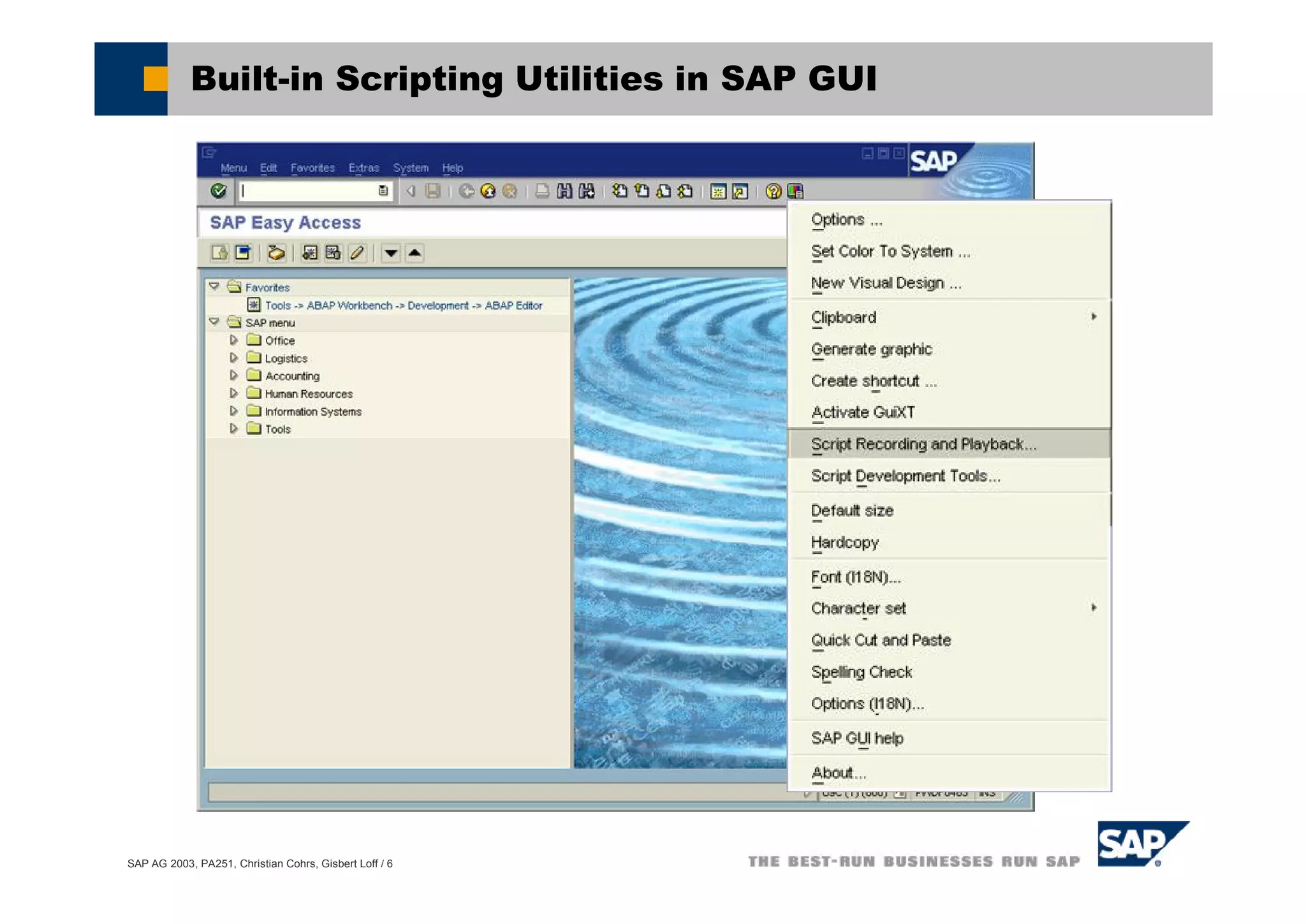Click the Move Favorites Up arrow
Screen dimensions: 1306x924
pos(415,253)
